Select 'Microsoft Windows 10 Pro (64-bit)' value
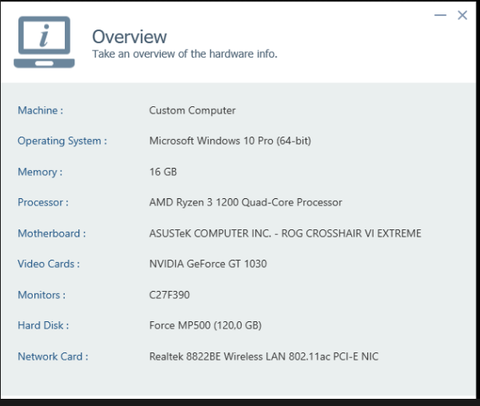Image resolution: width=480 pixels, height=406 pixels. 230,141
